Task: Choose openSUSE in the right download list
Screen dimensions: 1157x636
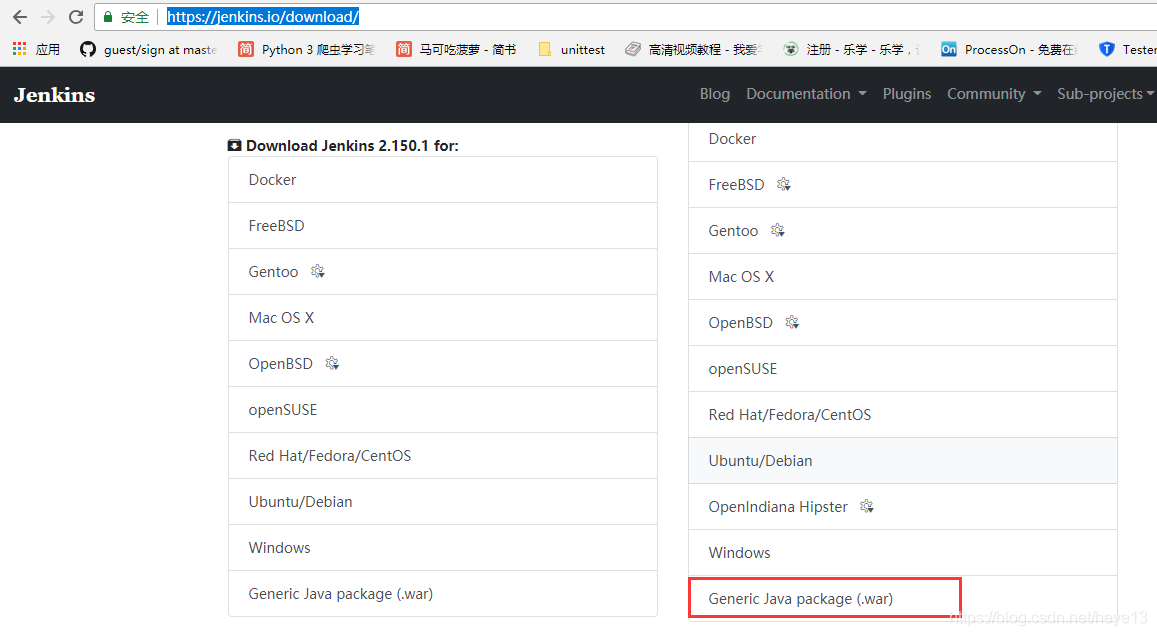Action: [x=902, y=368]
